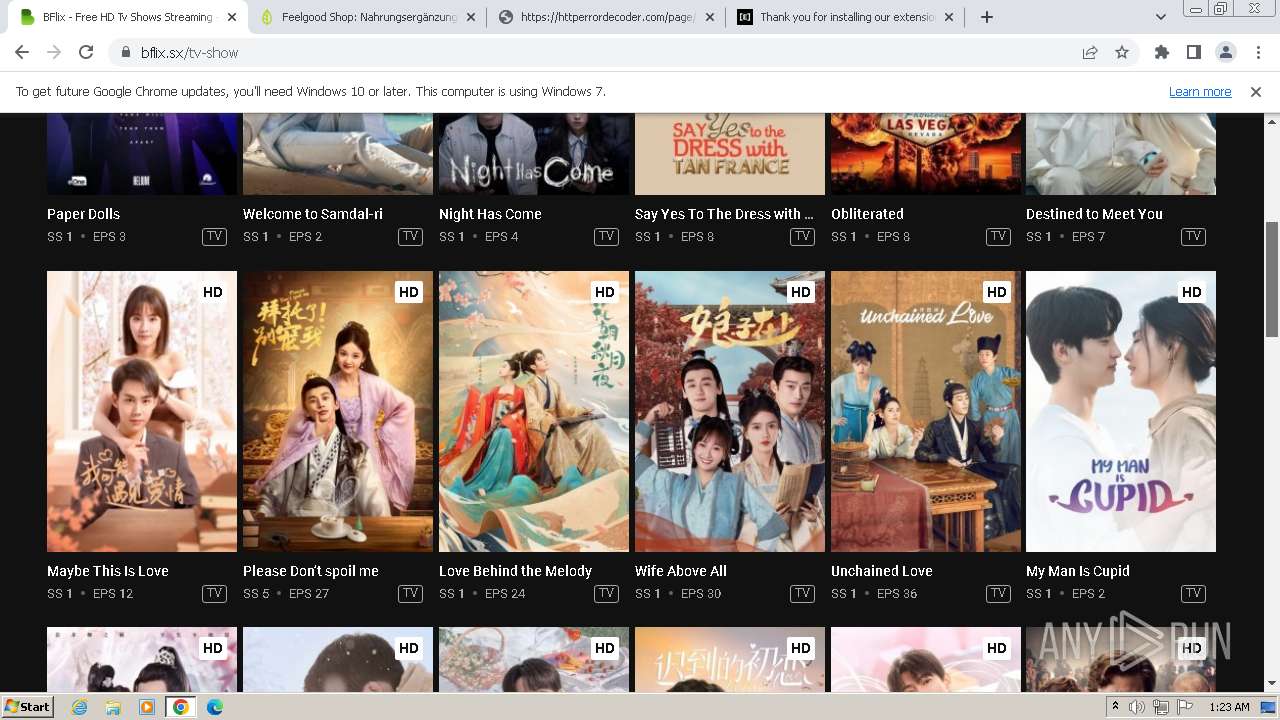Close the BFlix tab
This screenshot has height=720, width=1280.
click(x=232, y=17)
